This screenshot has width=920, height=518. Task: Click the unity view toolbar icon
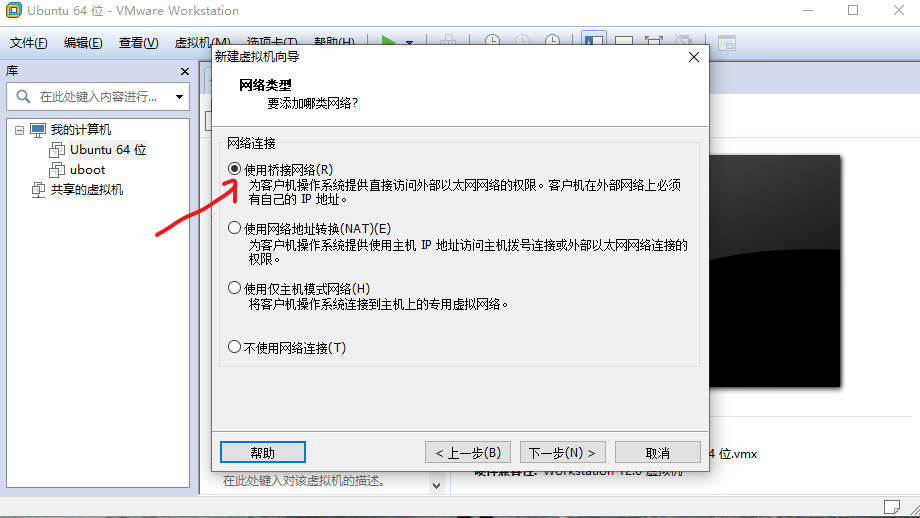click(683, 41)
